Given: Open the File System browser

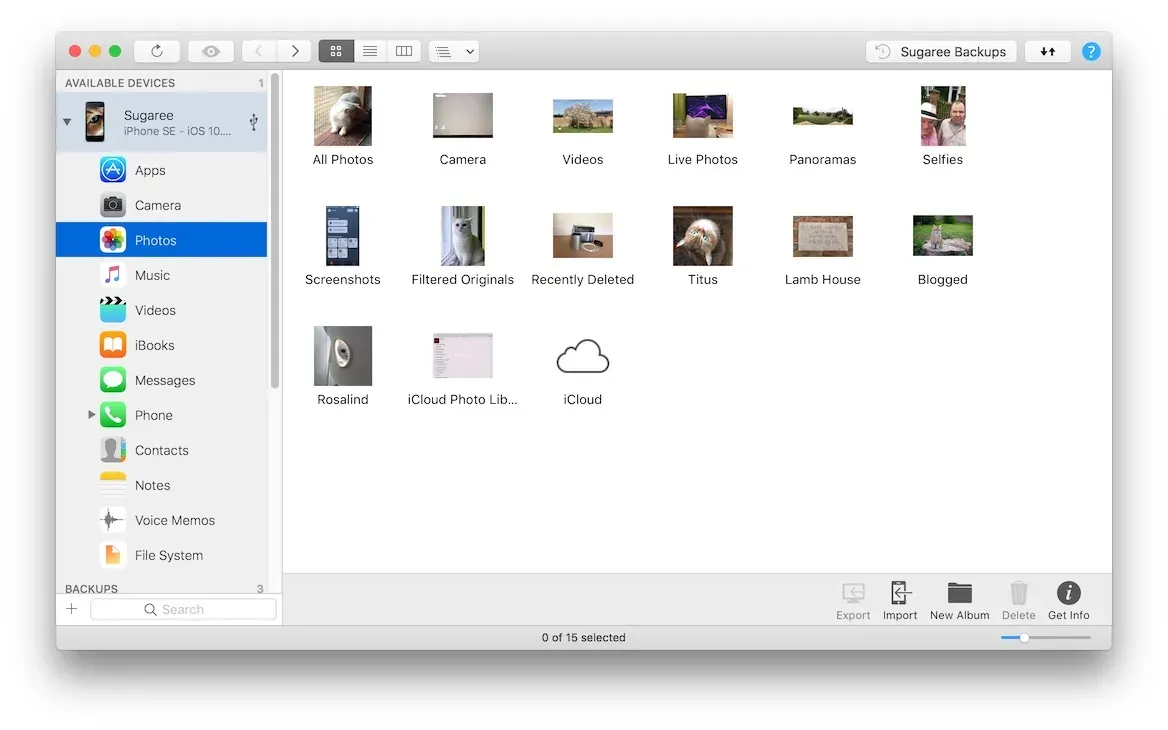Looking at the screenshot, I should coord(167,555).
